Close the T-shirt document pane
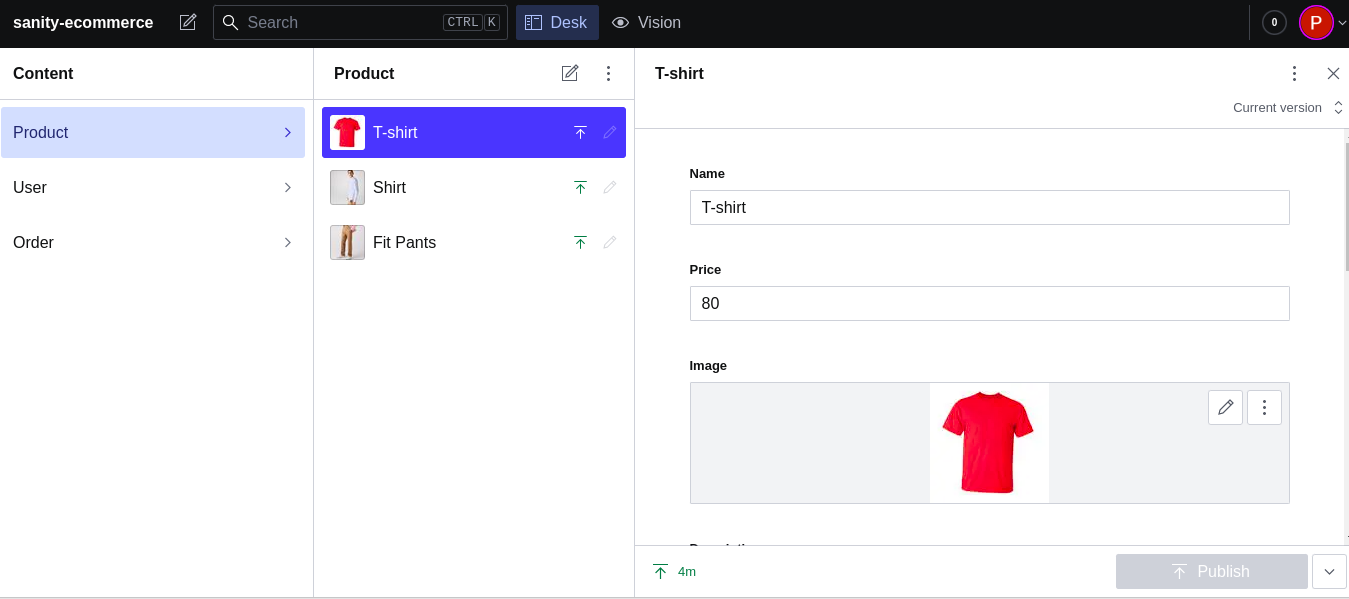Screen dimensions: 1349x599 point(1333,73)
